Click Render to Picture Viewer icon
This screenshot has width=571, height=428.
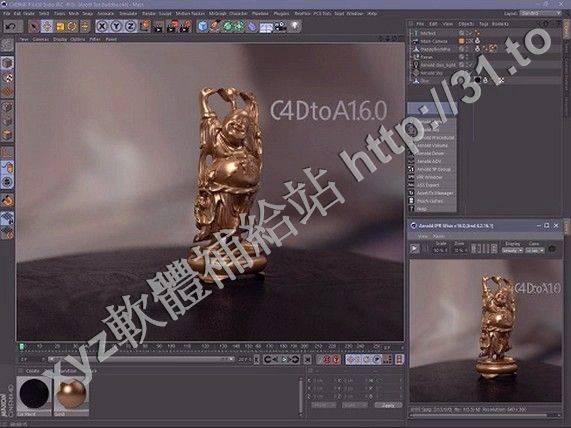pos(172,27)
